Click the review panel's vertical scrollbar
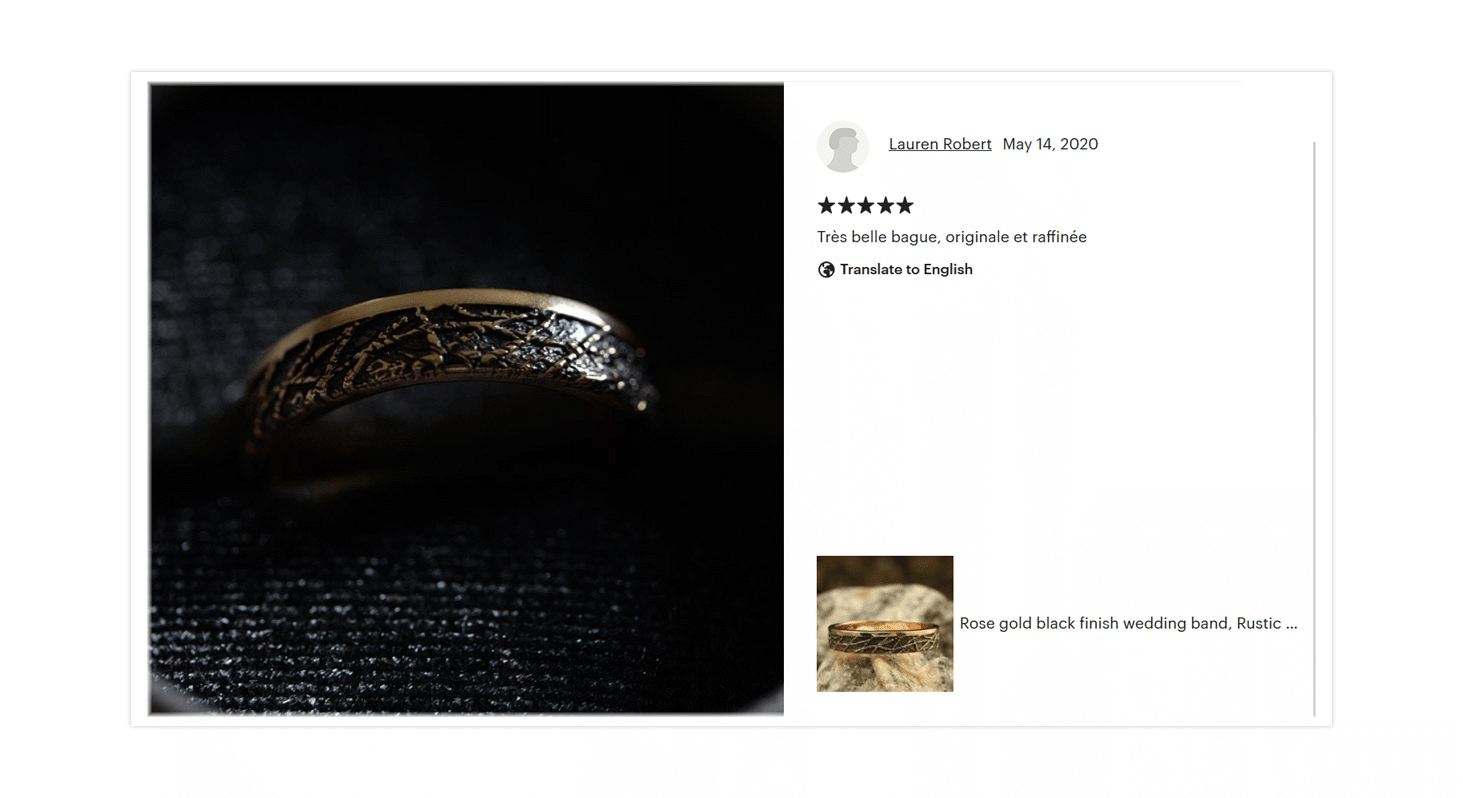 pos(1314,429)
